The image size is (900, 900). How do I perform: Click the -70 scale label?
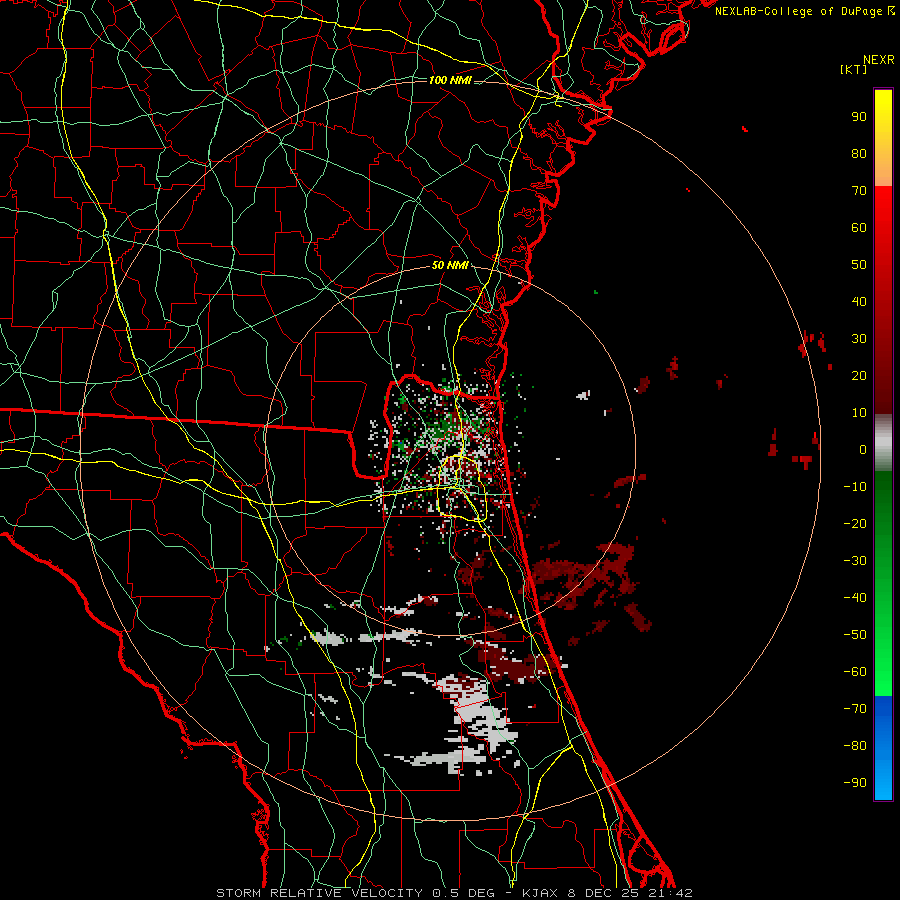pyautogui.click(x=855, y=709)
